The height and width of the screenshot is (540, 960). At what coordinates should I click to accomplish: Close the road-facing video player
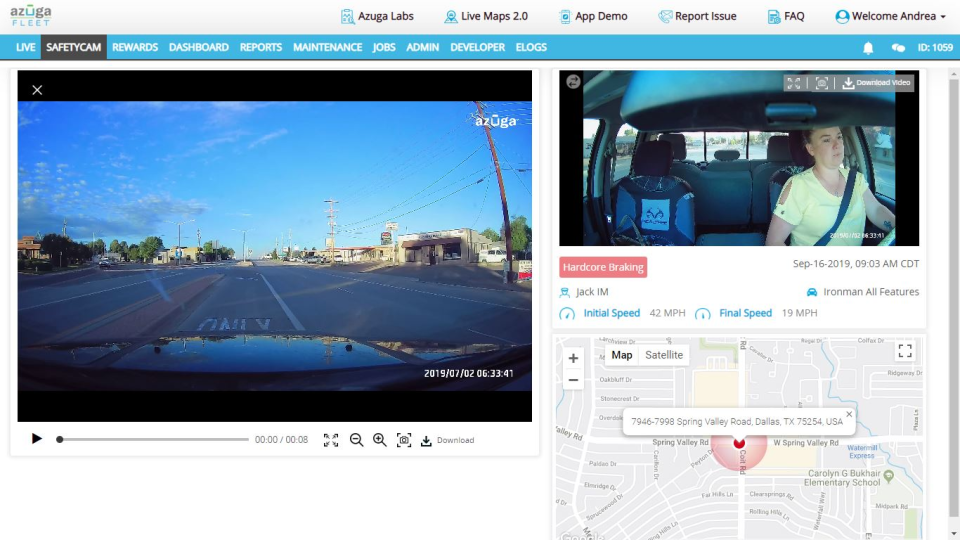pyautogui.click(x=37, y=90)
